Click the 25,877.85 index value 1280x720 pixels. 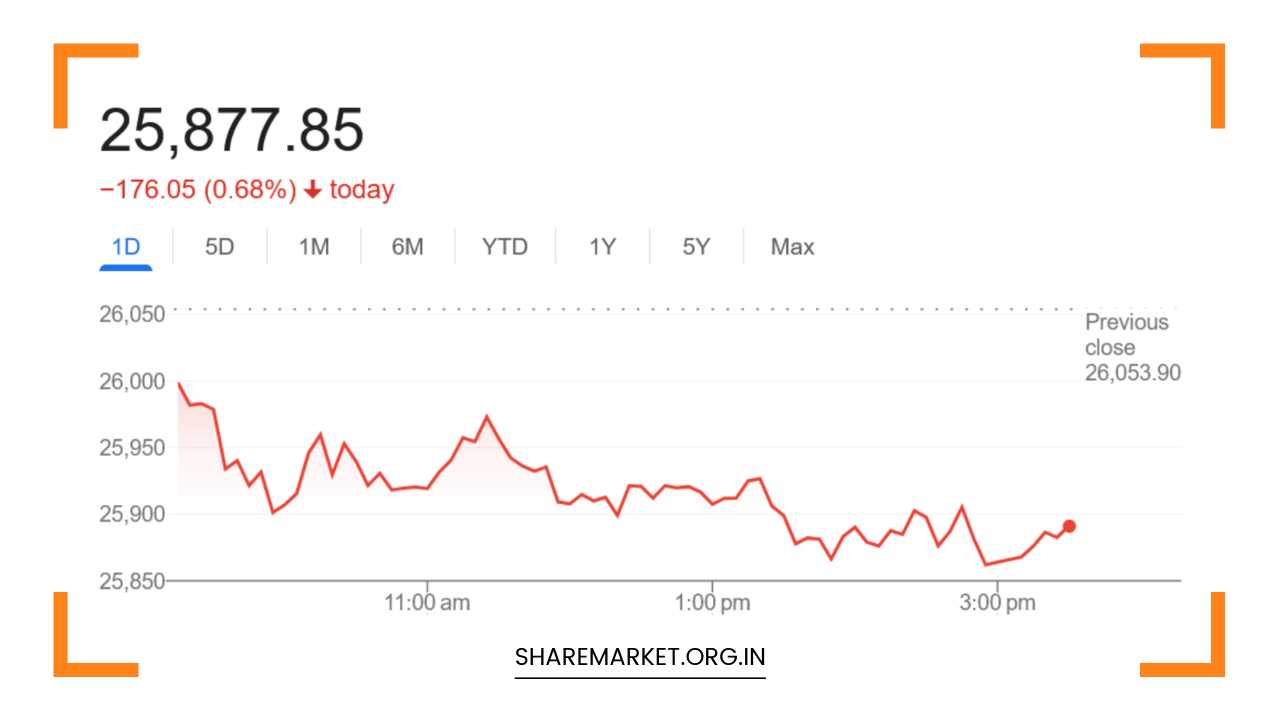pyautogui.click(x=231, y=130)
